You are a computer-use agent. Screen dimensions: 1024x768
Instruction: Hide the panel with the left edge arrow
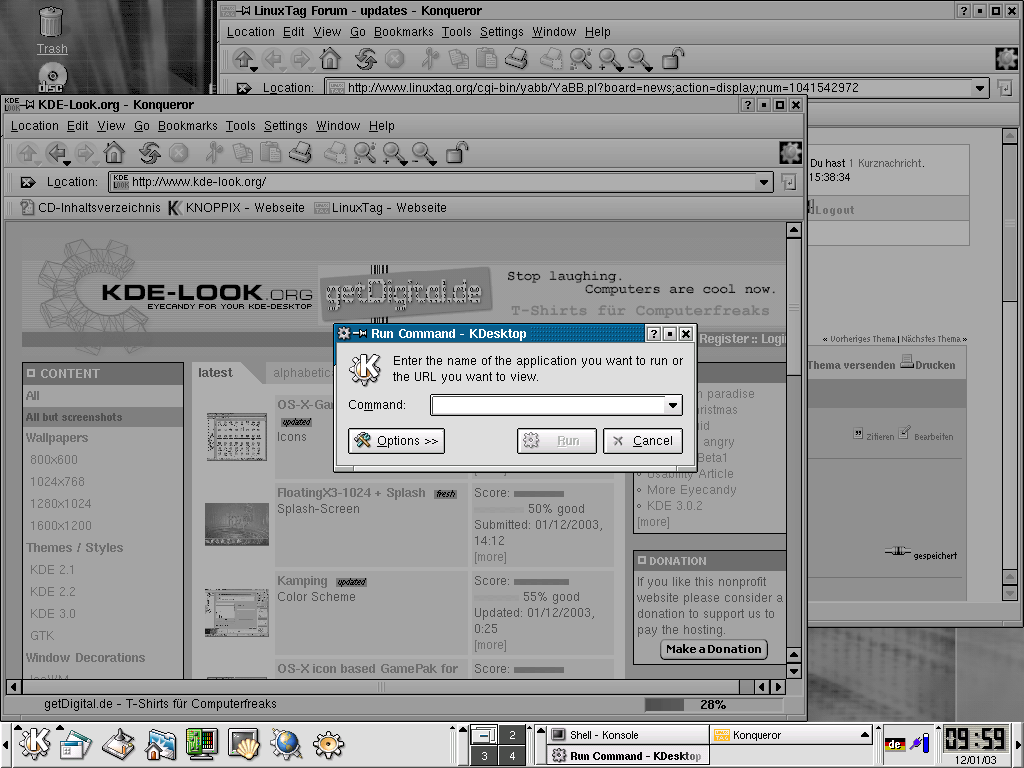click(6, 744)
